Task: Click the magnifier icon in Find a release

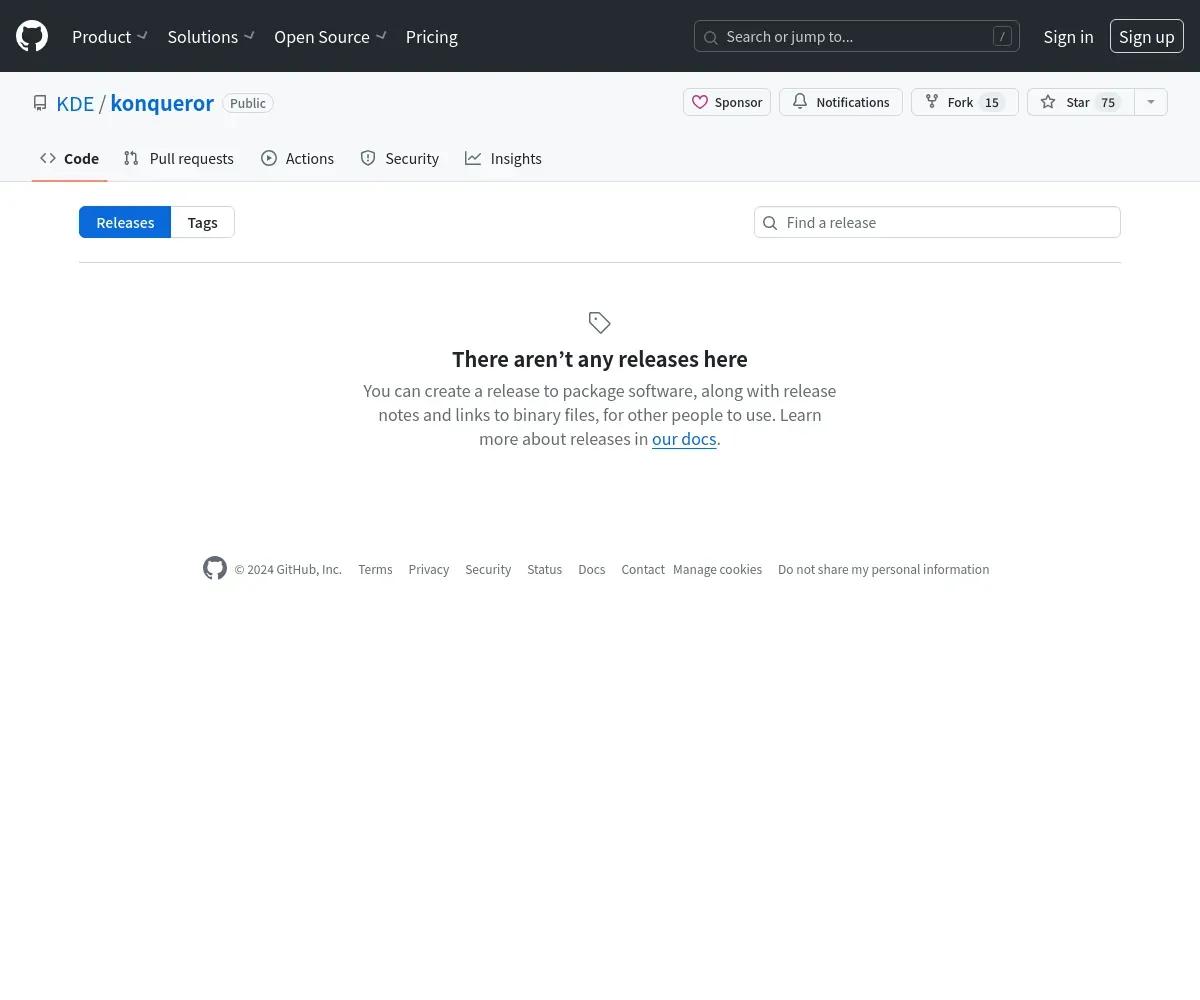Action: [770, 223]
